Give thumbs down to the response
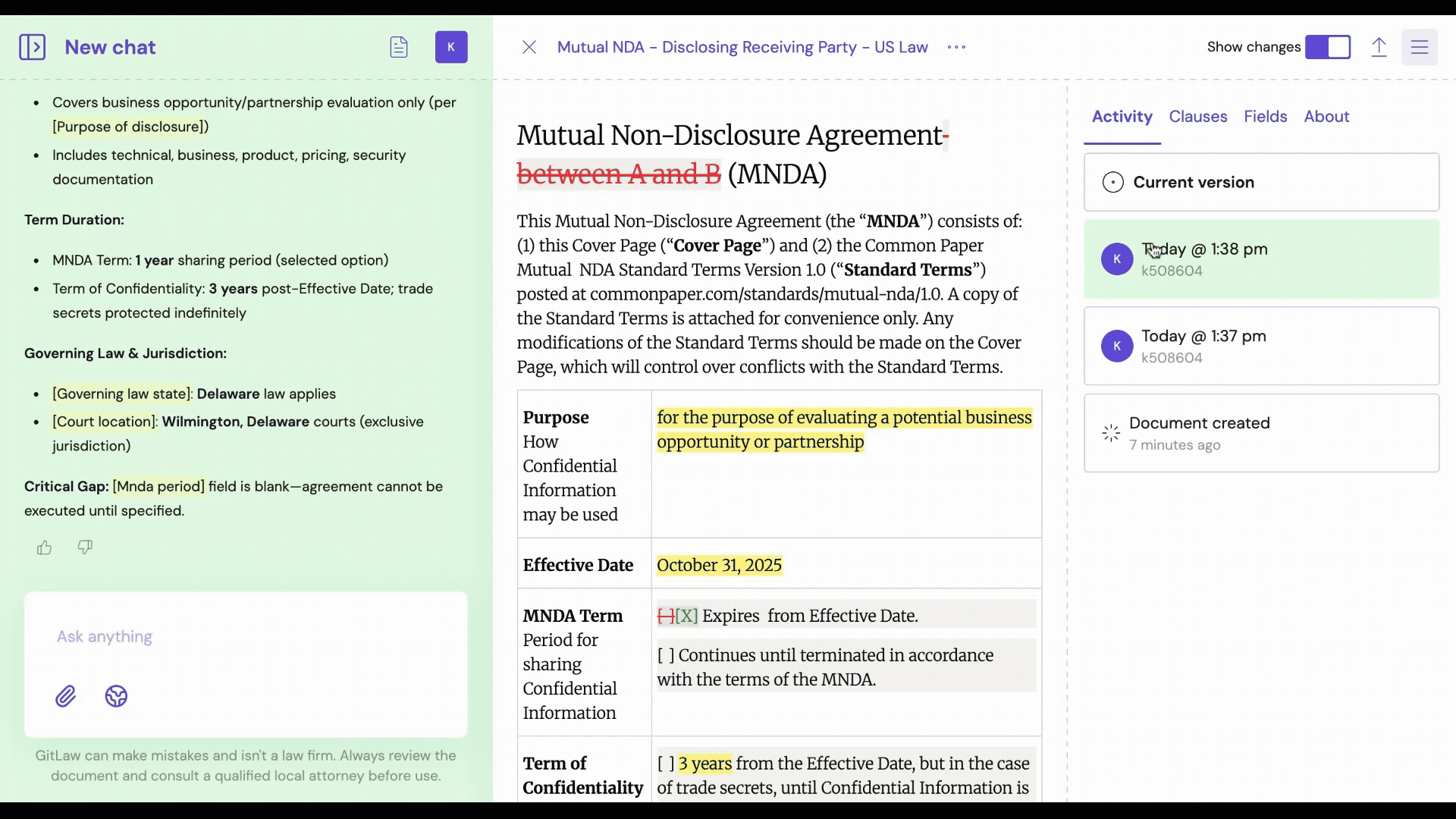 (85, 548)
